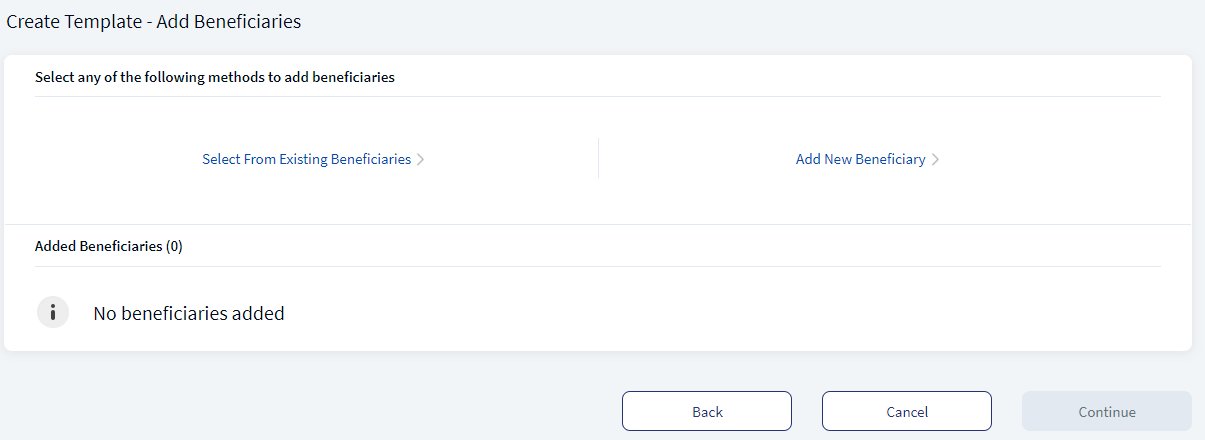
Task: Click the word Existing in the left link
Action: pyautogui.click(x=302, y=159)
